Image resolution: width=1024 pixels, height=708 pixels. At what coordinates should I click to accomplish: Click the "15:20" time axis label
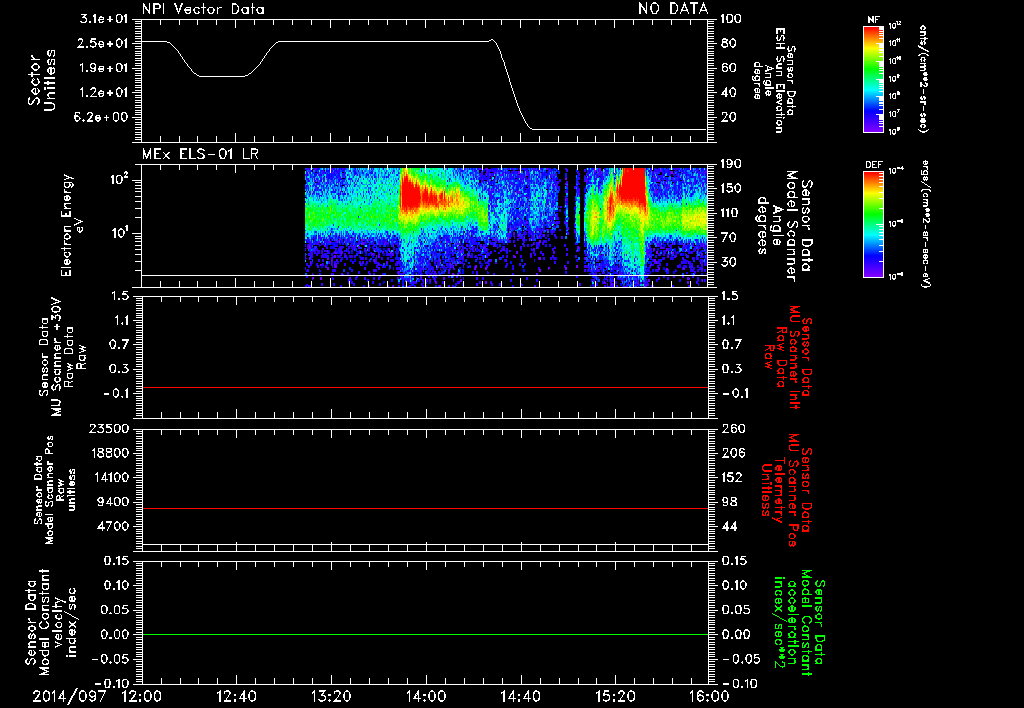[615, 696]
